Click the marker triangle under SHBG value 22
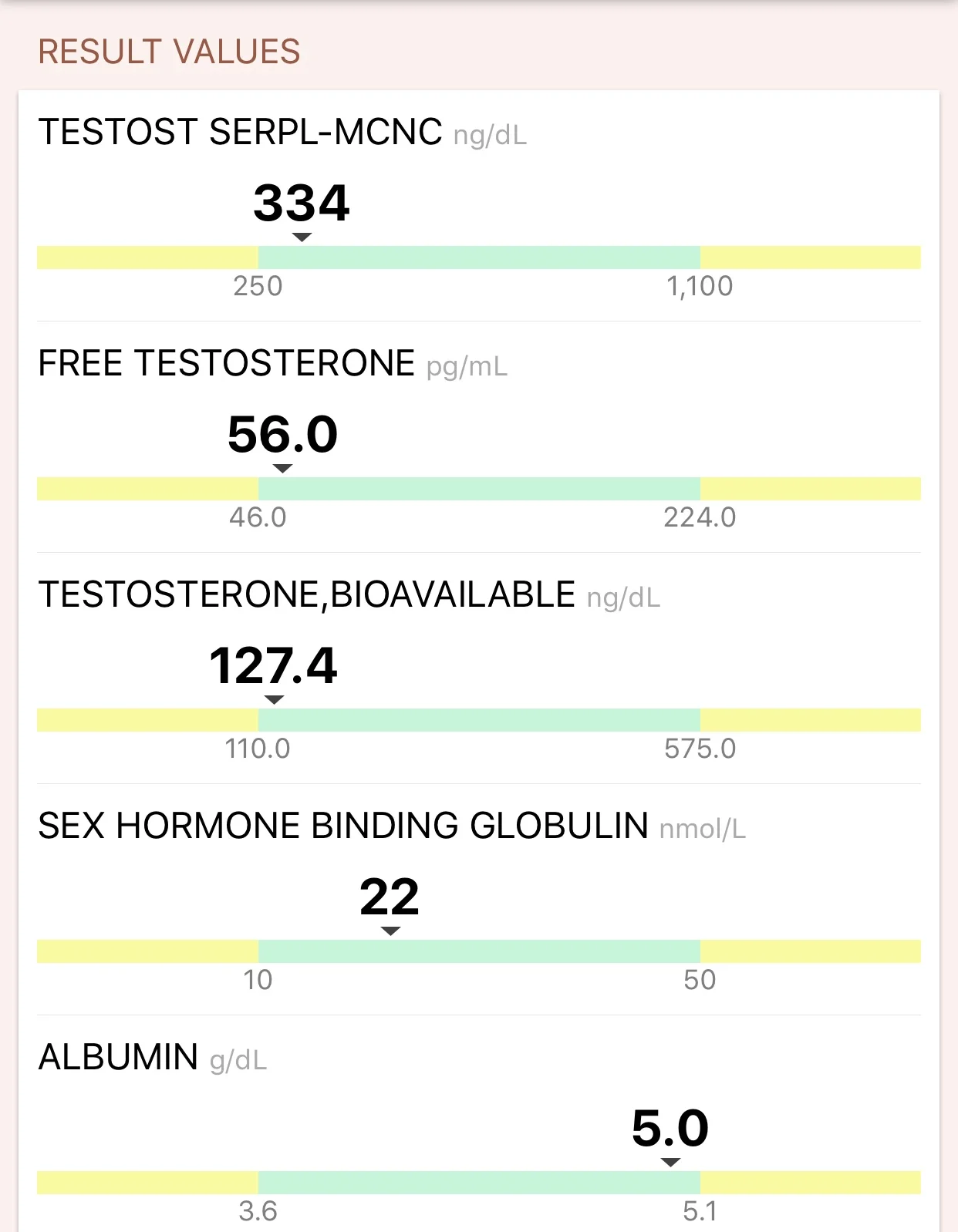 (x=391, y=931)
